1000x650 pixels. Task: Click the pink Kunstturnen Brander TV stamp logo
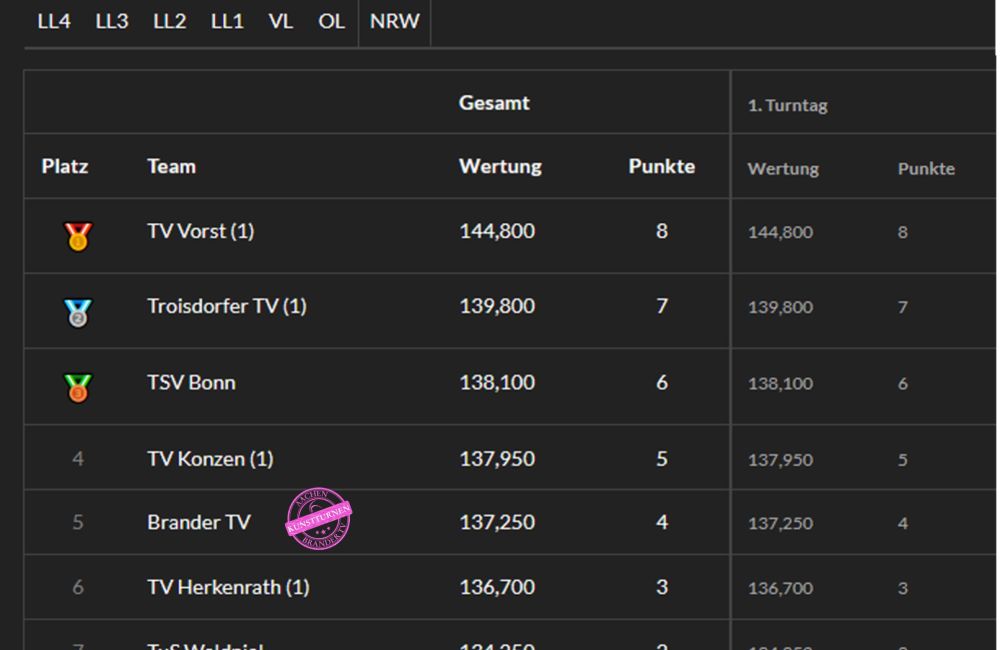pyautogui.click(x=319, y=519)
